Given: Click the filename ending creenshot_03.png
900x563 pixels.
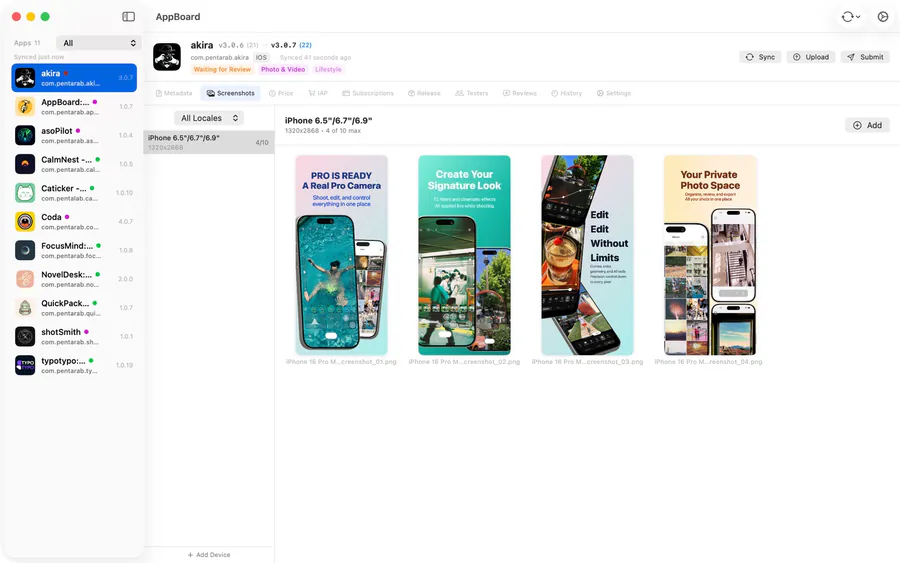Looking at the screenshot, I should [x=587, y=362].
